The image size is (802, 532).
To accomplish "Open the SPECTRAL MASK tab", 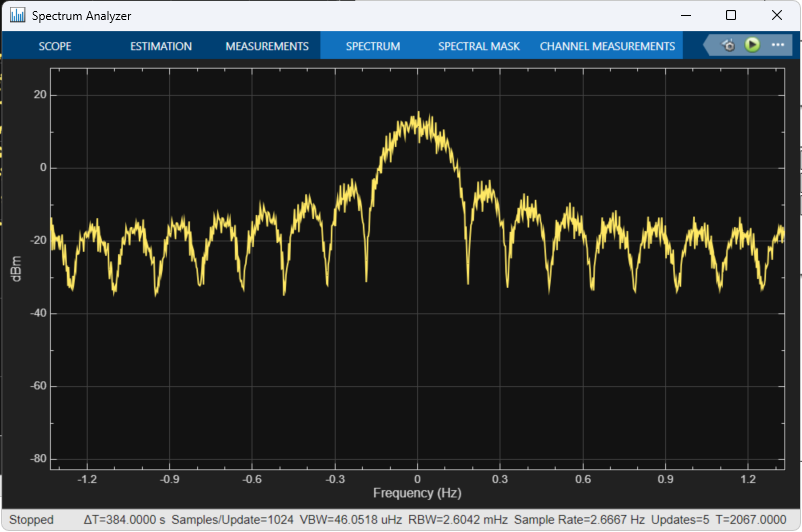I will (479, 46).
